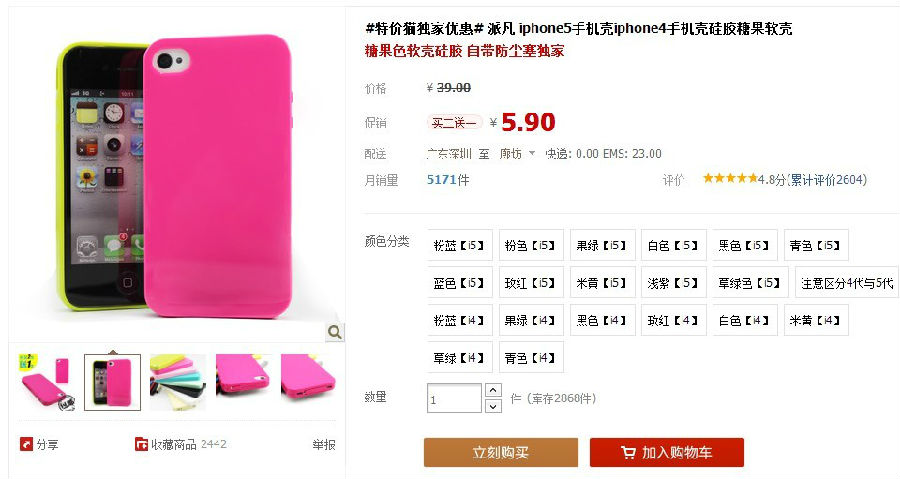Click the 立刻购买 buy now button

click(501, 453)
